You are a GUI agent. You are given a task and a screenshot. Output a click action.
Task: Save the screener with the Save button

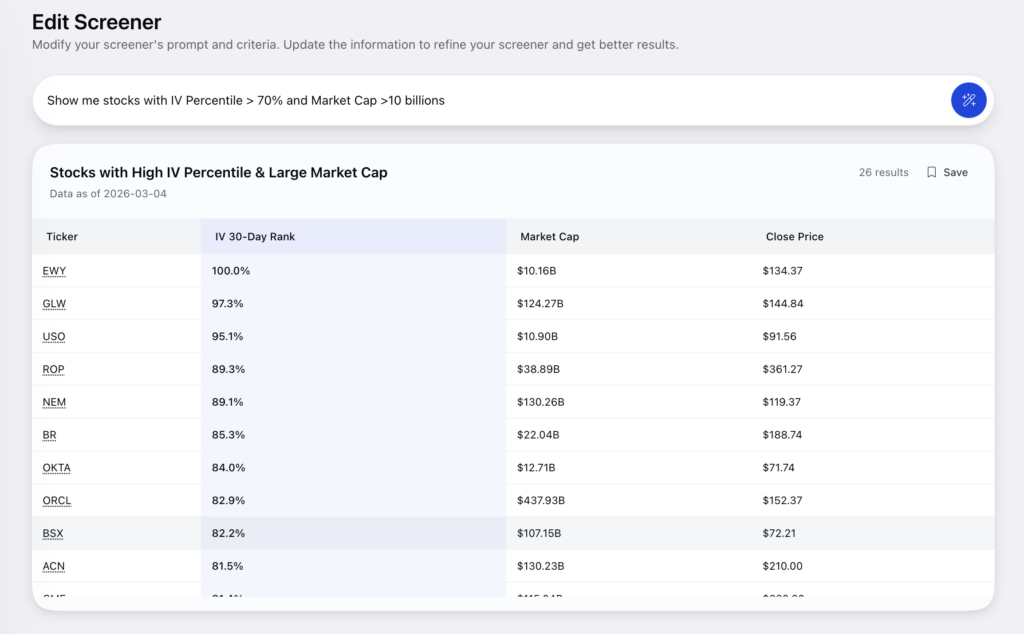pyautogui.click(x=948, y=172)
